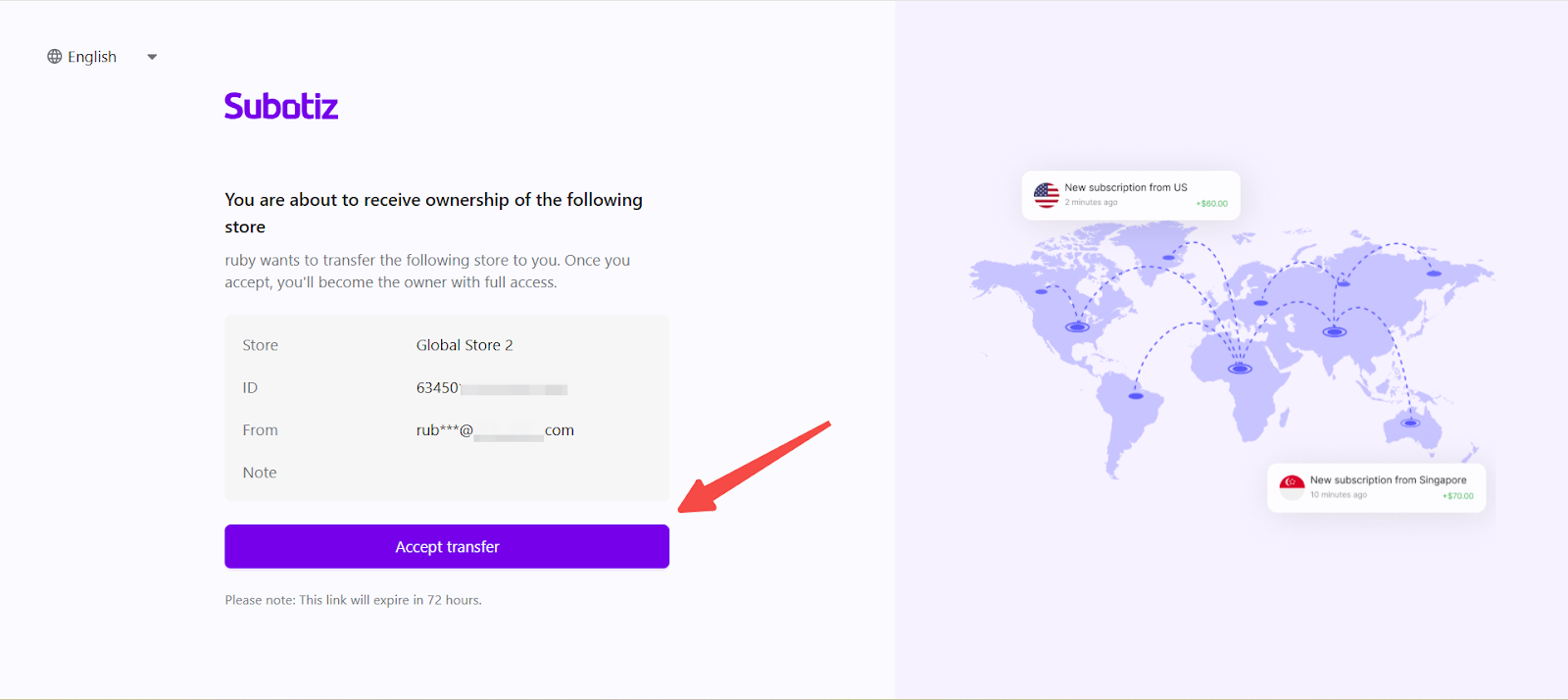Expand the English language dropdown arrow
1568x700 pixels.
(x=152, y=57)
